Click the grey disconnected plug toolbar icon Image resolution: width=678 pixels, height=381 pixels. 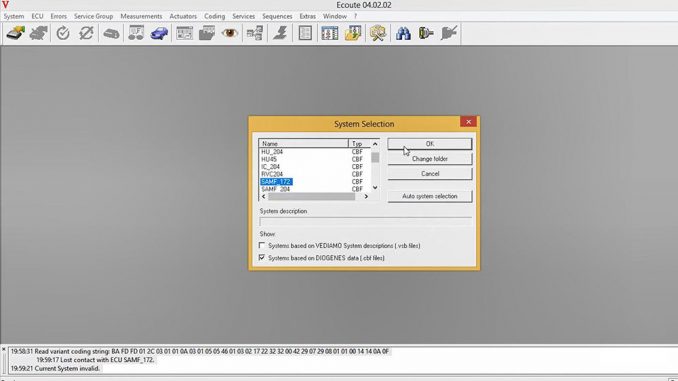point(449,33)
